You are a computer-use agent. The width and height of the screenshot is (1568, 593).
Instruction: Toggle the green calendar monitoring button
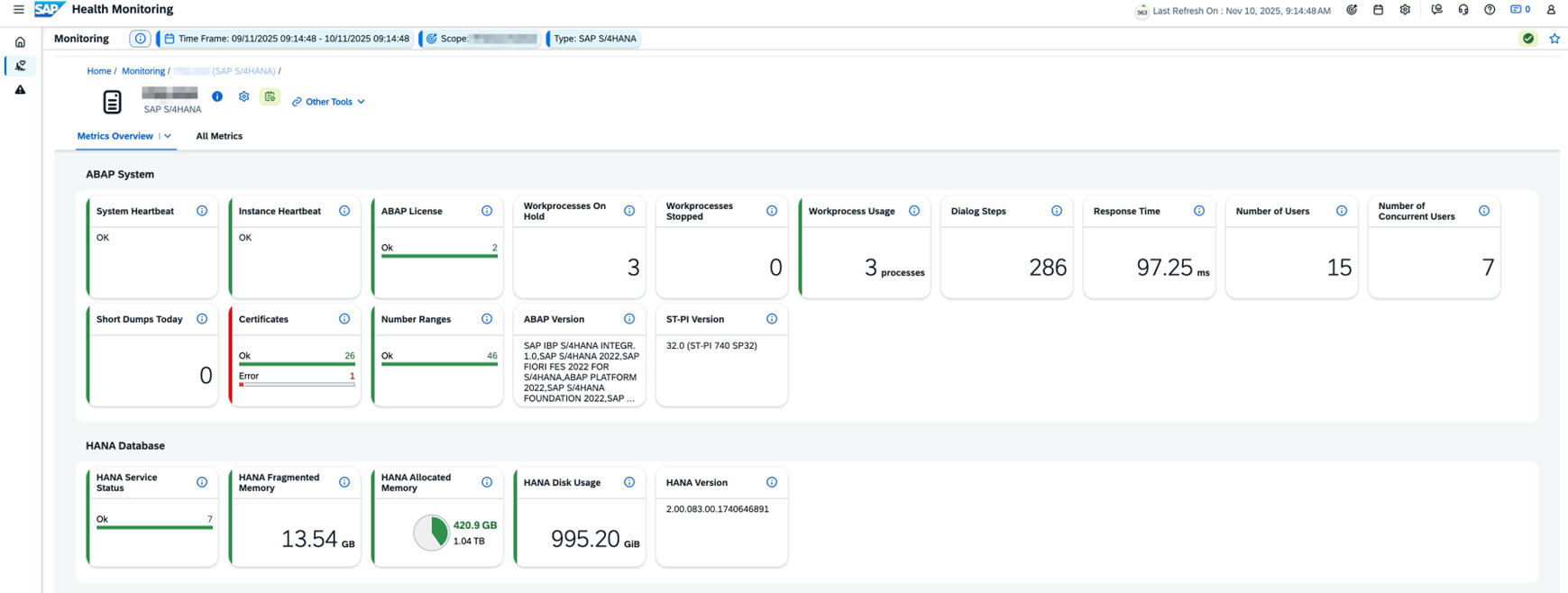[x=270, y=96]
